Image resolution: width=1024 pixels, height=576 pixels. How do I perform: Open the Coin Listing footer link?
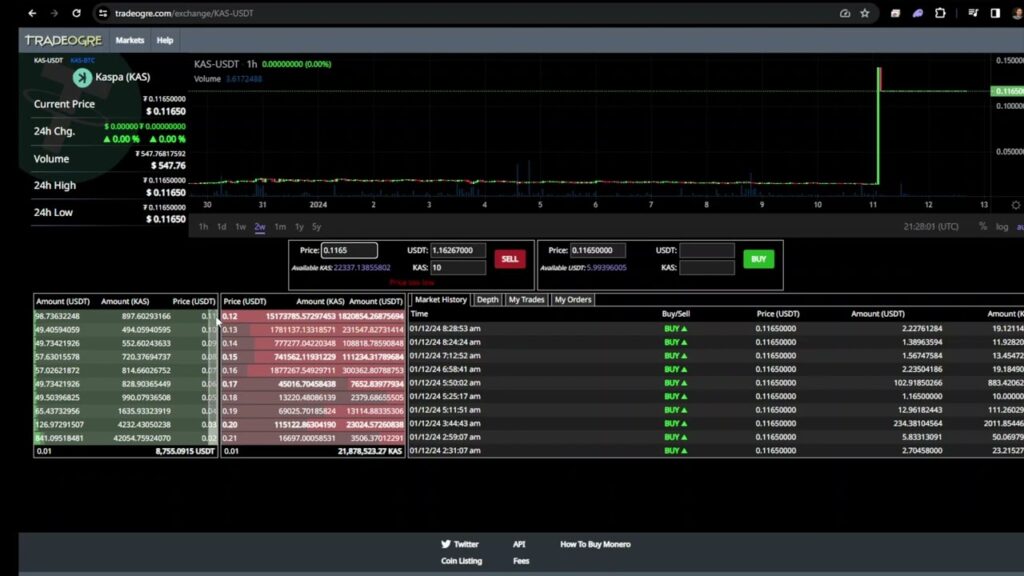[x=461, y=561]
